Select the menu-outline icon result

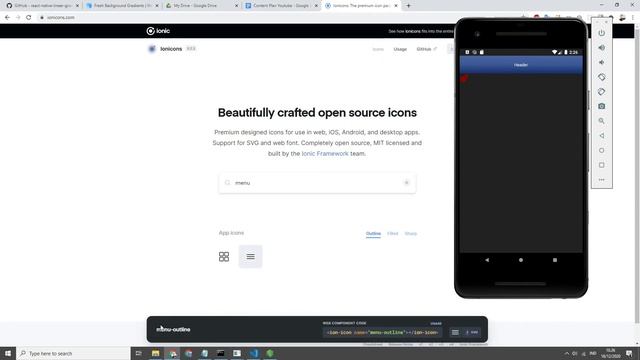click(x=250, y=256)
